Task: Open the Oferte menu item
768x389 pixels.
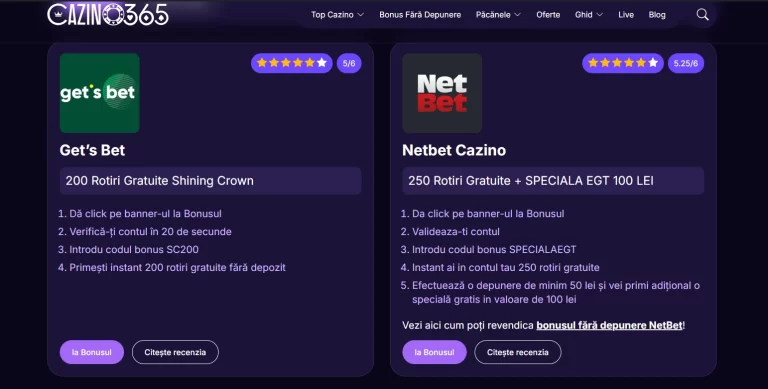Action: click(x=548, y=15)
